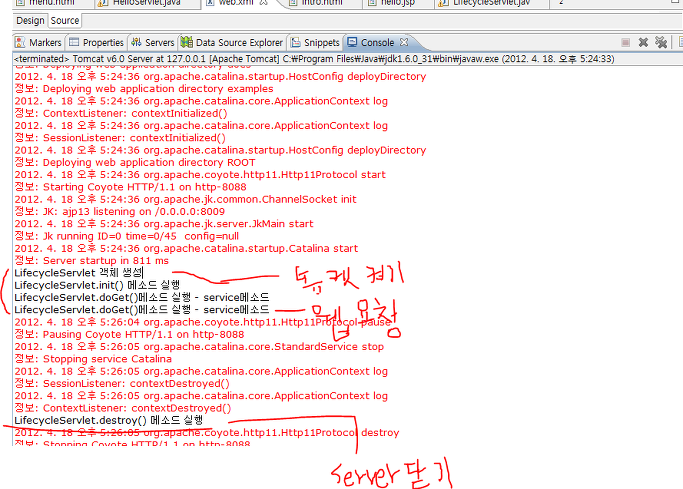Open the Servers view tab
This screenshot has width=683, height=489.
[153, 42]
